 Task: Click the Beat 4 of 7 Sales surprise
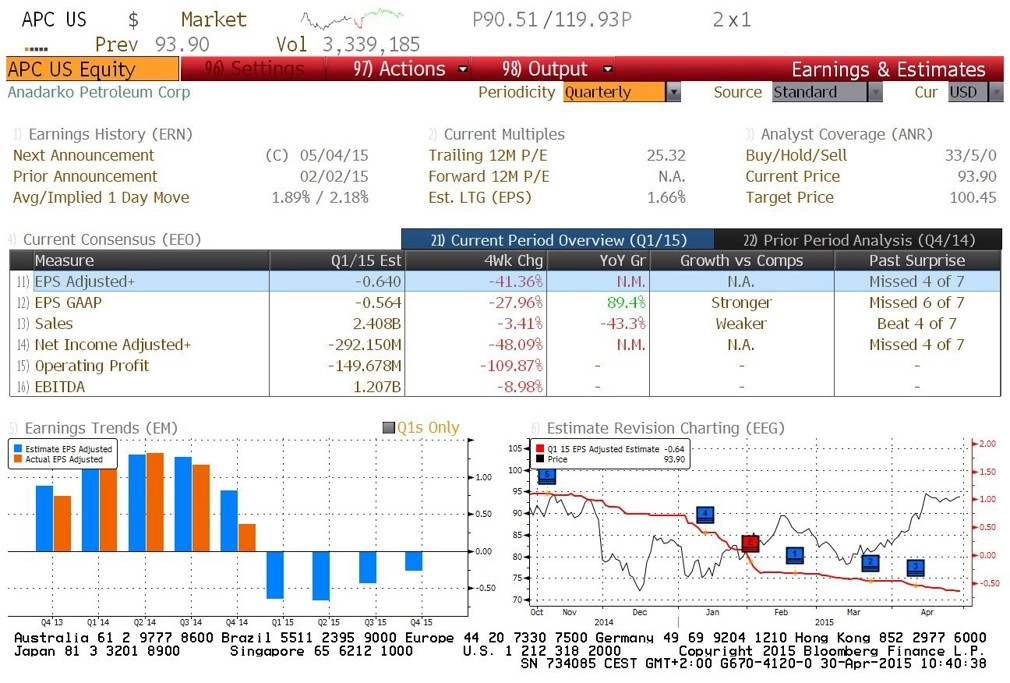(x=917, y=323)
